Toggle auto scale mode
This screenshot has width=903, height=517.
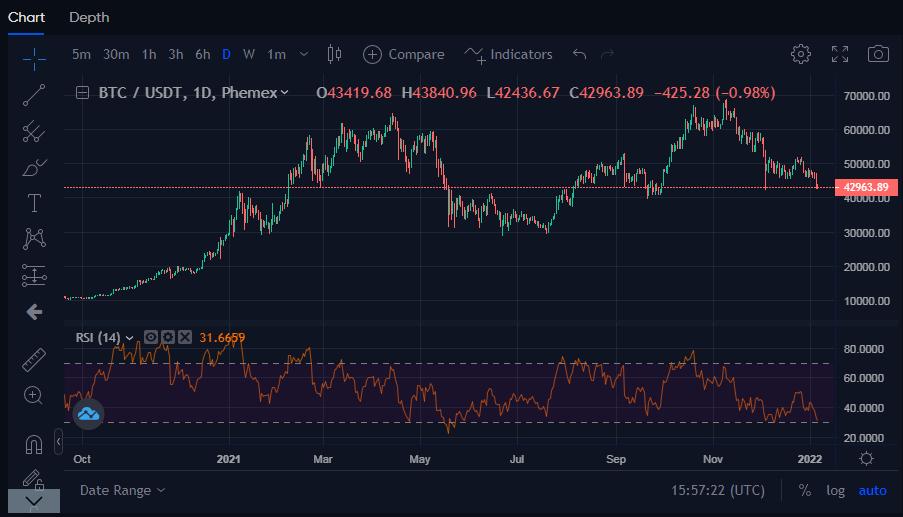click(872, 491)
